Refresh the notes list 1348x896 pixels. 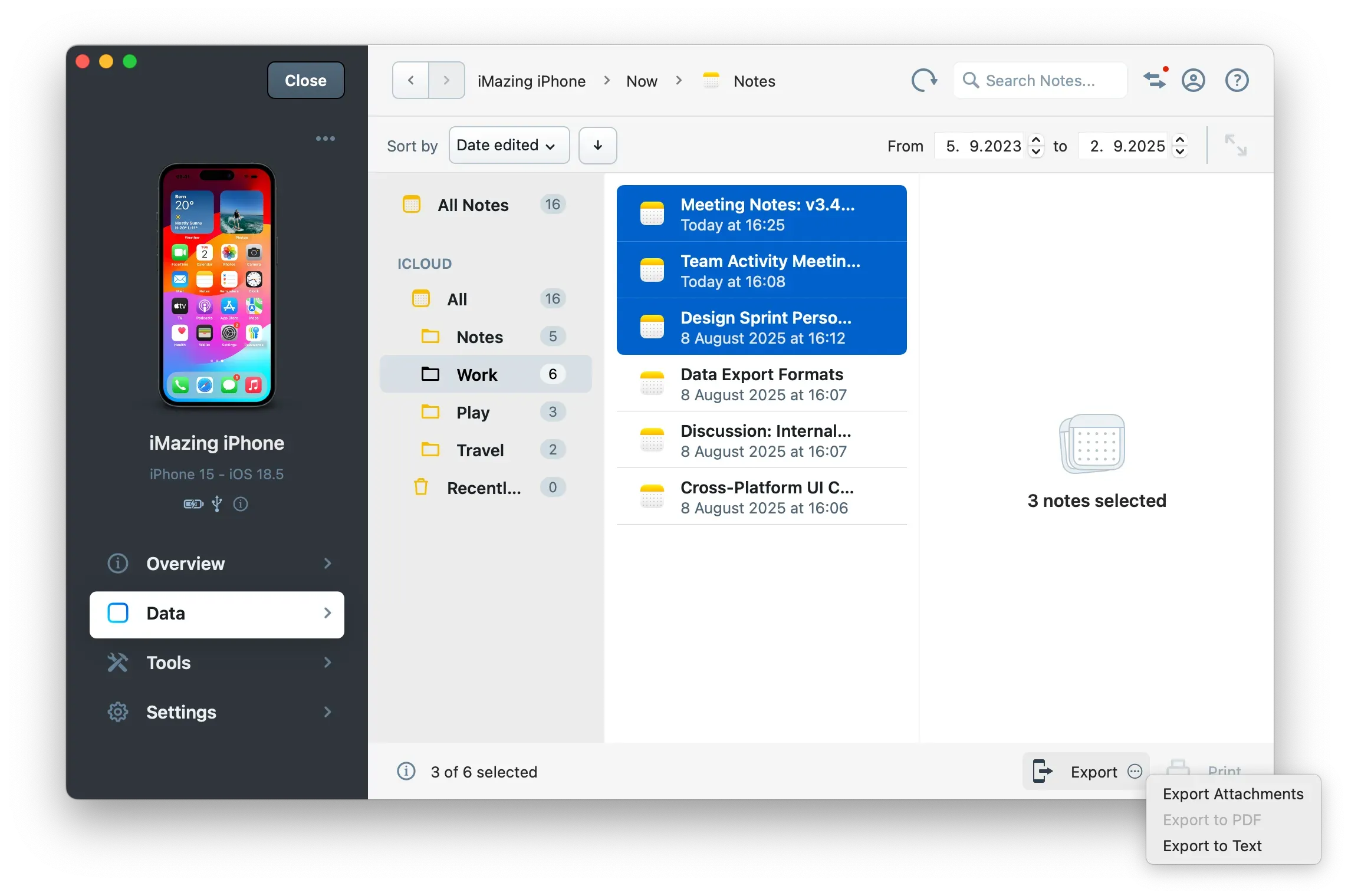coord(923,80)
